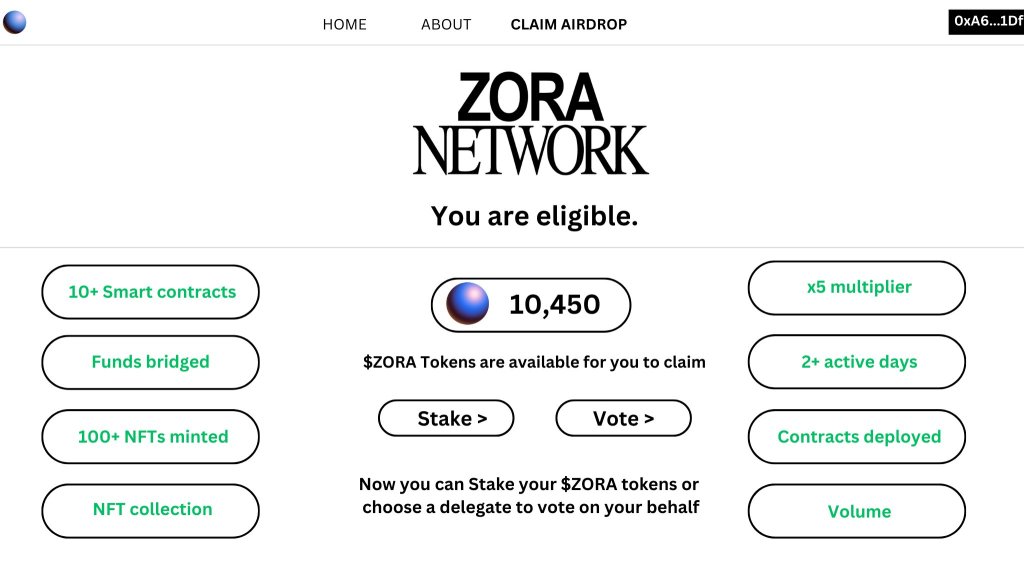The height and width of the screenshot is (576, 1024).
Task: Select the CLAIM AIRDROP tab
Action: pyautogui.click(x=568, y=24)
